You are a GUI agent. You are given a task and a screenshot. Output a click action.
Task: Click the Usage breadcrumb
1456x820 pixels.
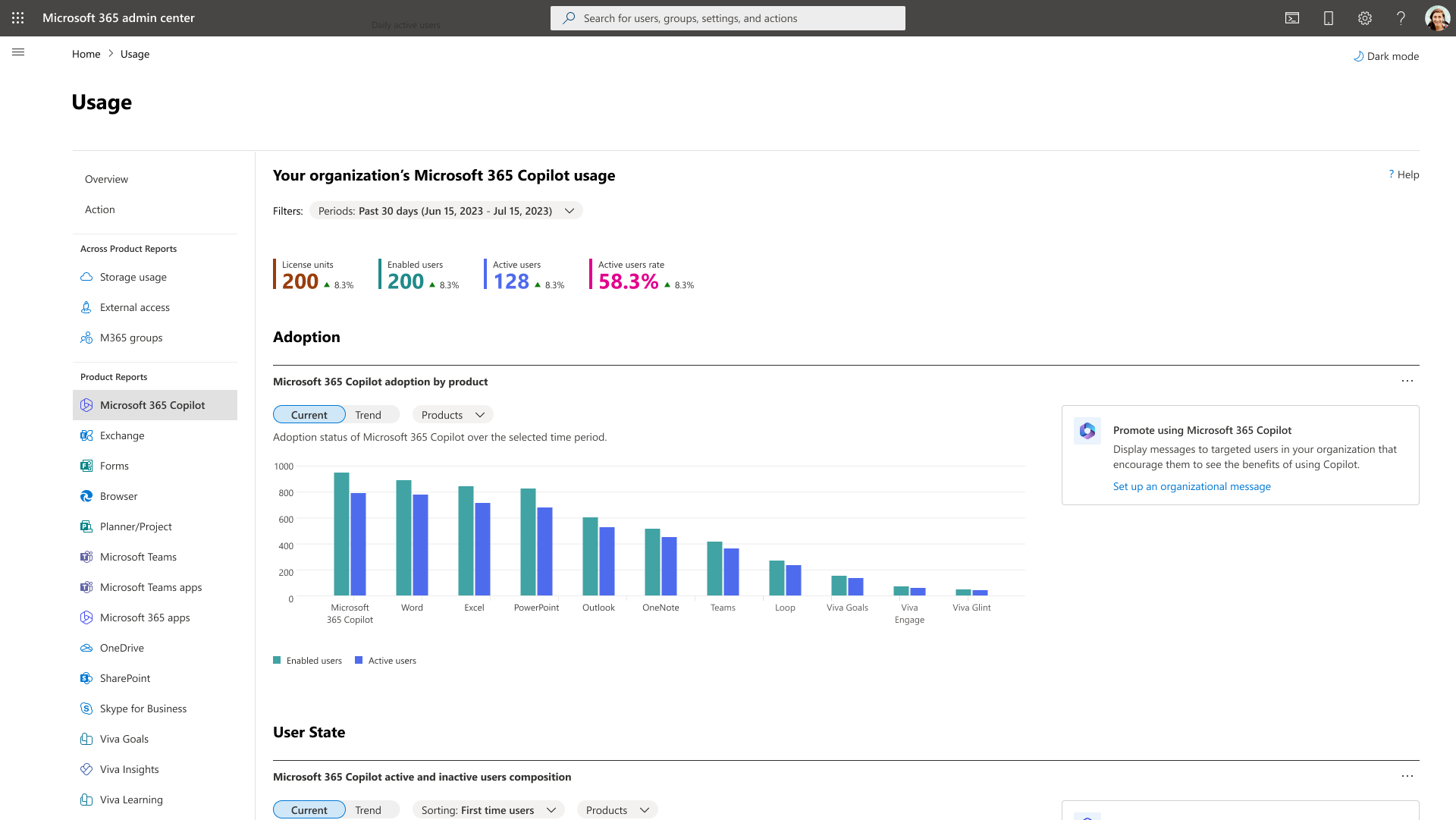click(135, 54)
